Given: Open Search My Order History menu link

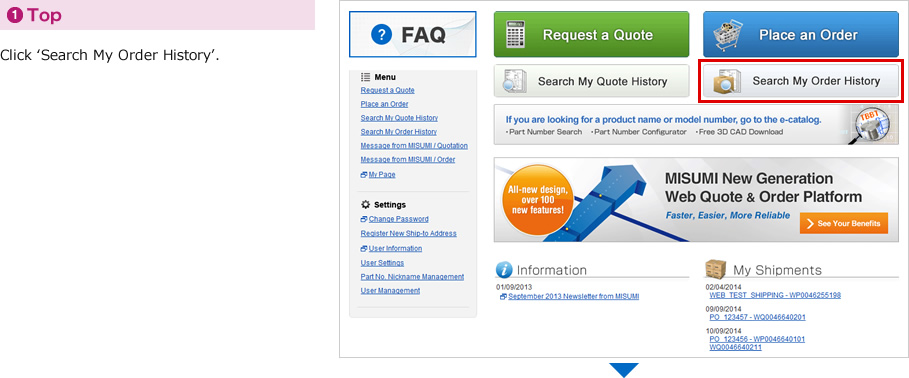Looking at the screenshot, I should [x=398, y=132].
